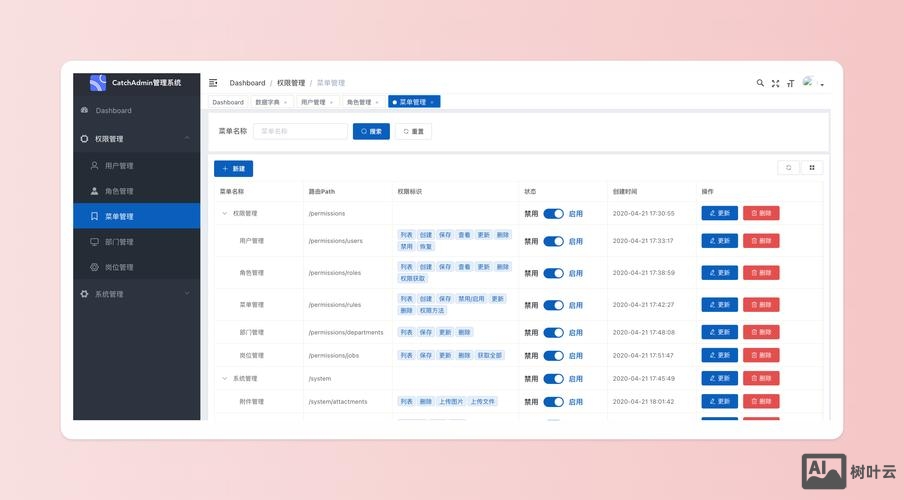904x500 pixels.
Task: Close the 用户管理 tab
Action: [x=332, y=103]
